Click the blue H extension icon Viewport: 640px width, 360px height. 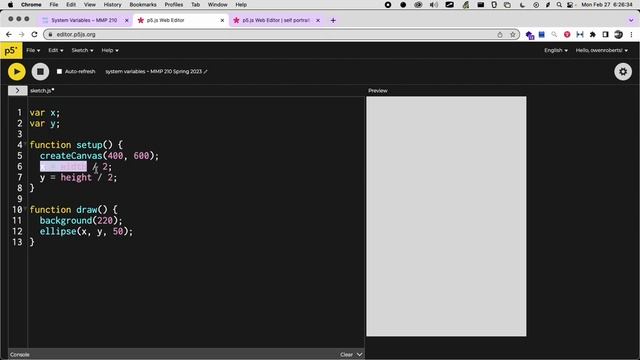pos(580,35)
